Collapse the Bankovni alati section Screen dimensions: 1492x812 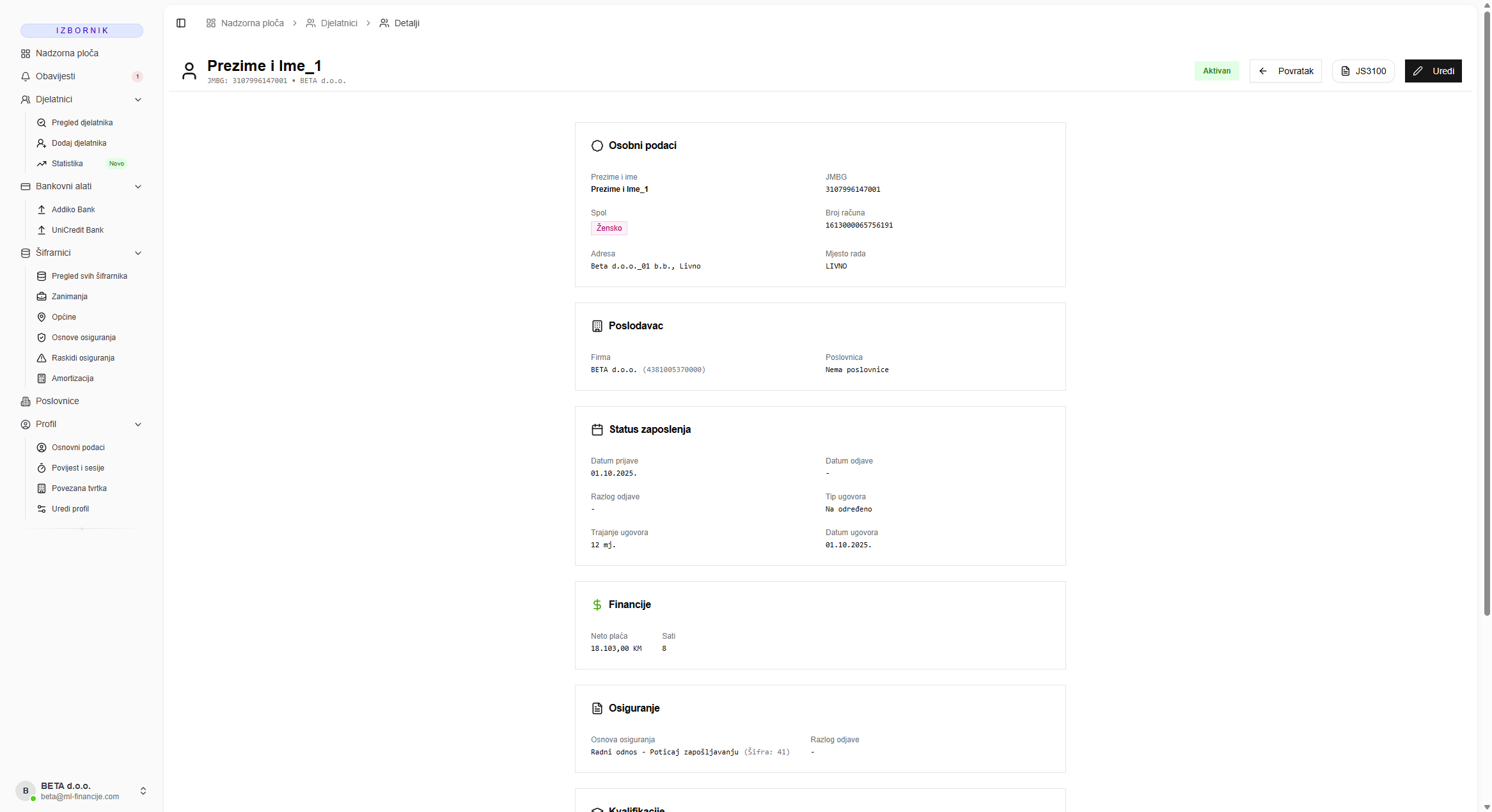point(138,187)
